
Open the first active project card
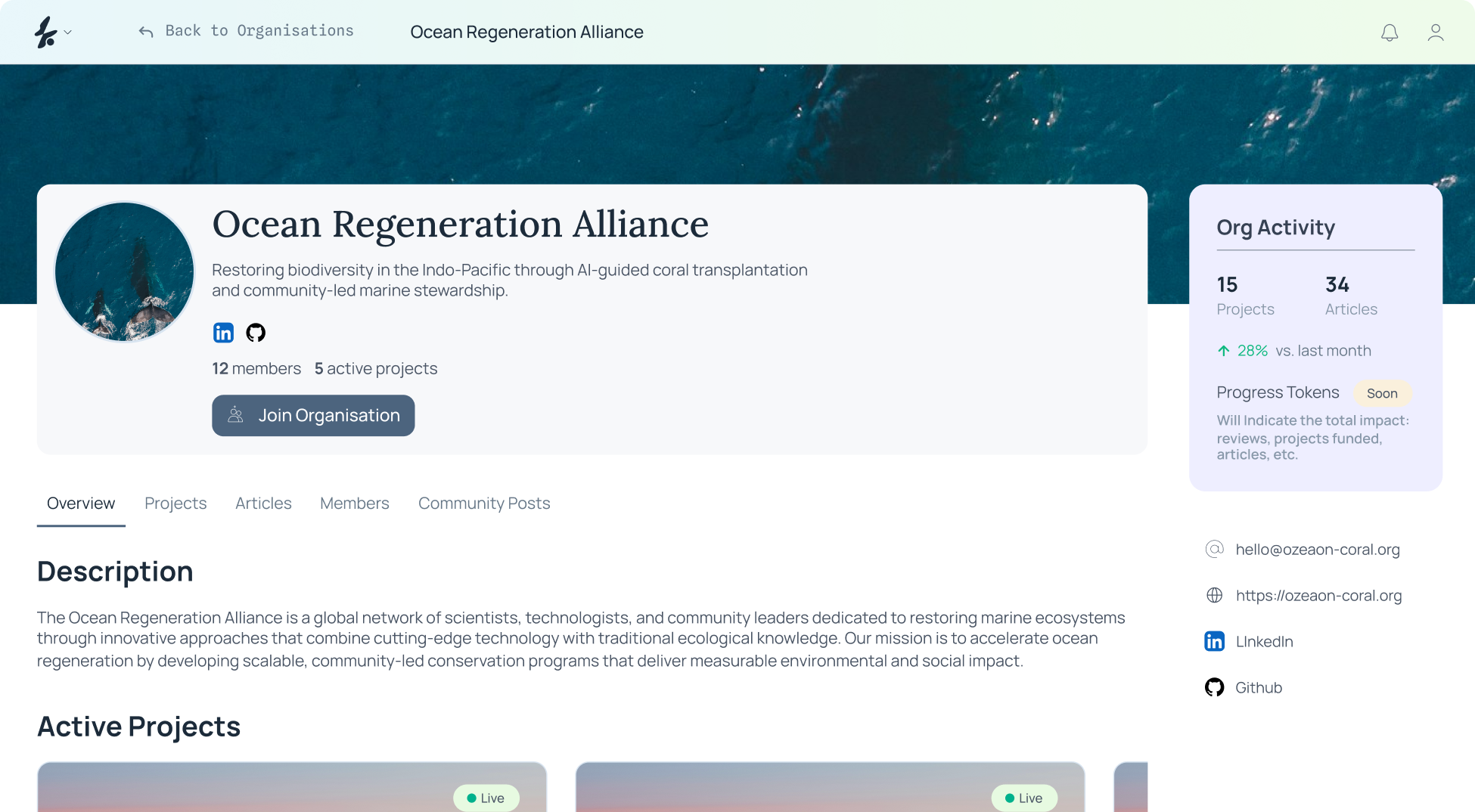tap(292, 787)
